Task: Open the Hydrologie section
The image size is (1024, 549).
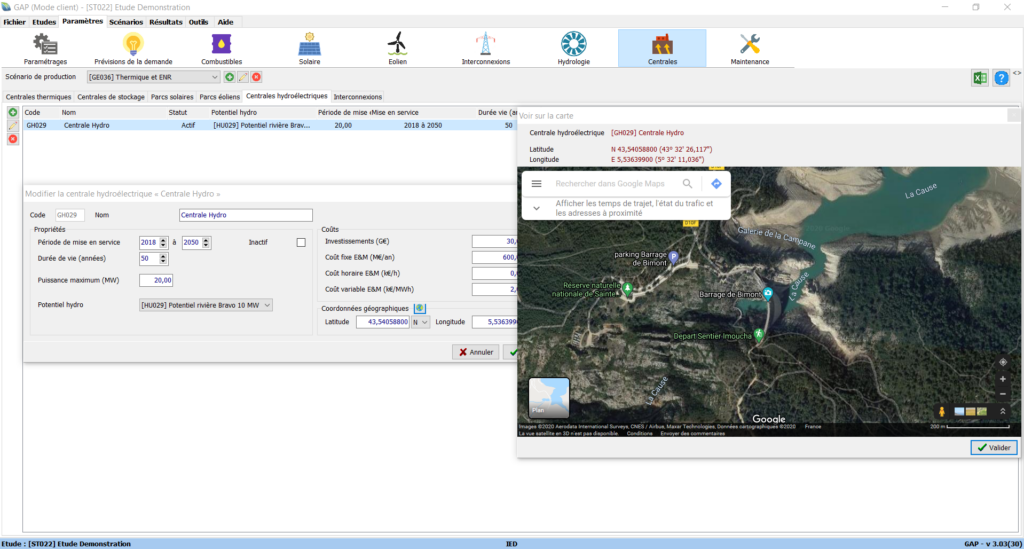Action: [x=573, y=47]
